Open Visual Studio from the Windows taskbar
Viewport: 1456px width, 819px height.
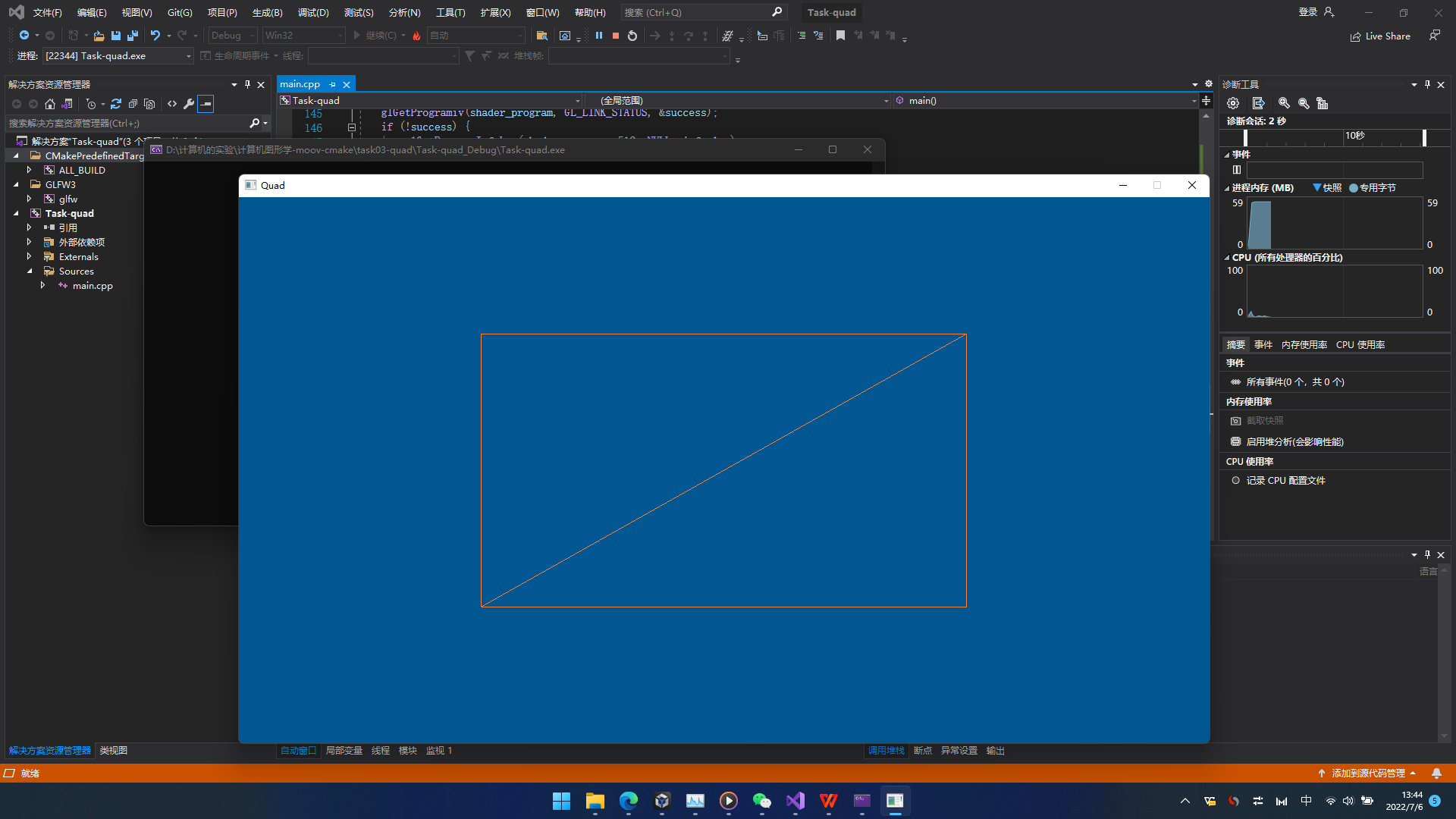click(795, 801)
